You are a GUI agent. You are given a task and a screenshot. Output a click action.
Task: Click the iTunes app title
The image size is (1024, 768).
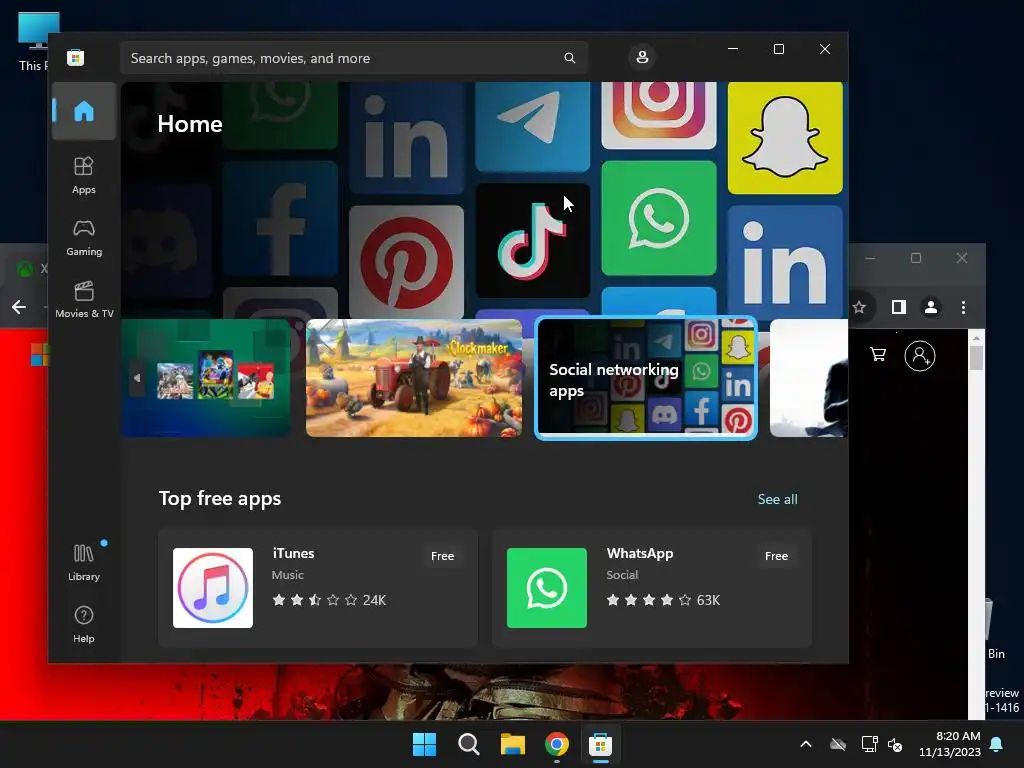293,553
